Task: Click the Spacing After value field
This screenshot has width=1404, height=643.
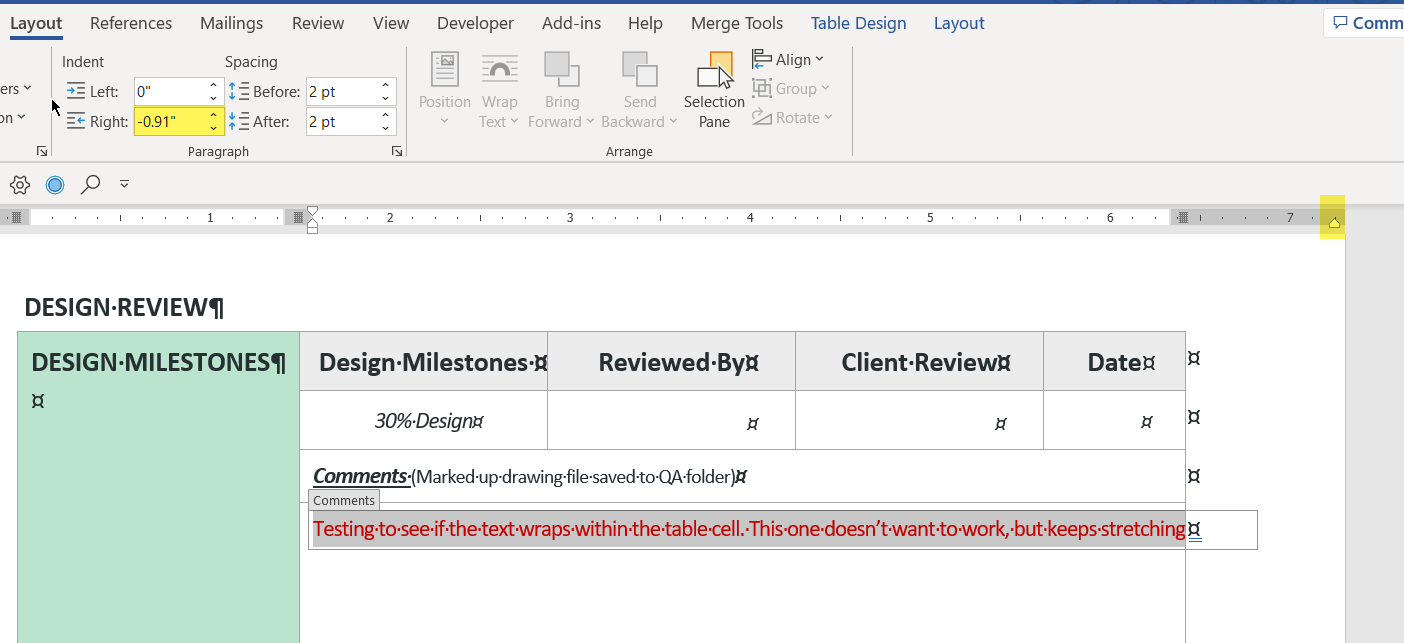Action: pos(342,122)
